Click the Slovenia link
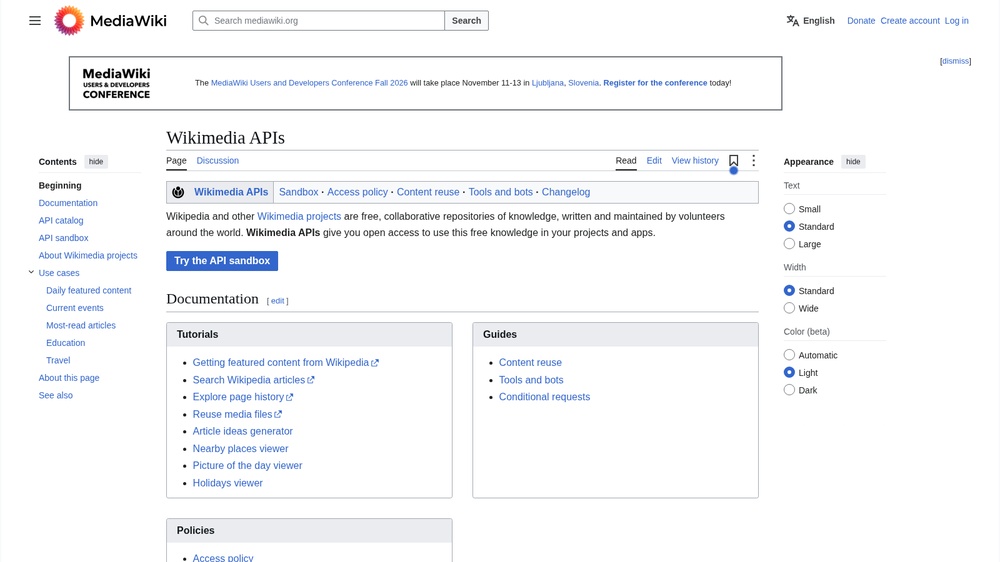The width and height of the screenshot is (1000, 562). pos(584,83)
